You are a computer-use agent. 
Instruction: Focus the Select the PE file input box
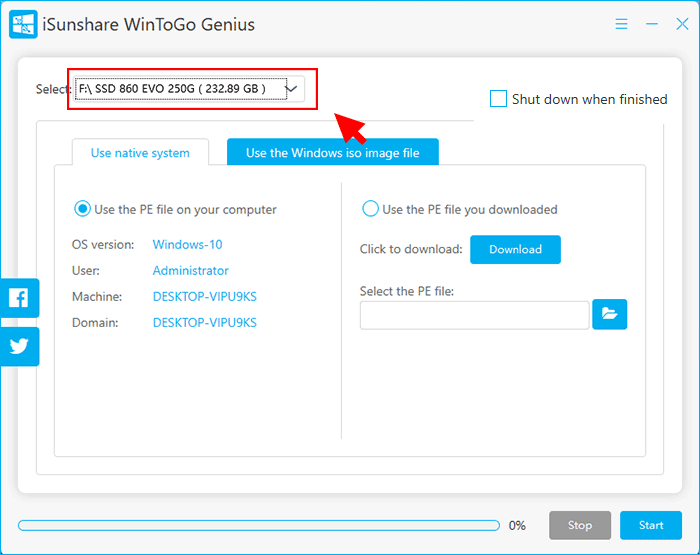pos(475,315)
